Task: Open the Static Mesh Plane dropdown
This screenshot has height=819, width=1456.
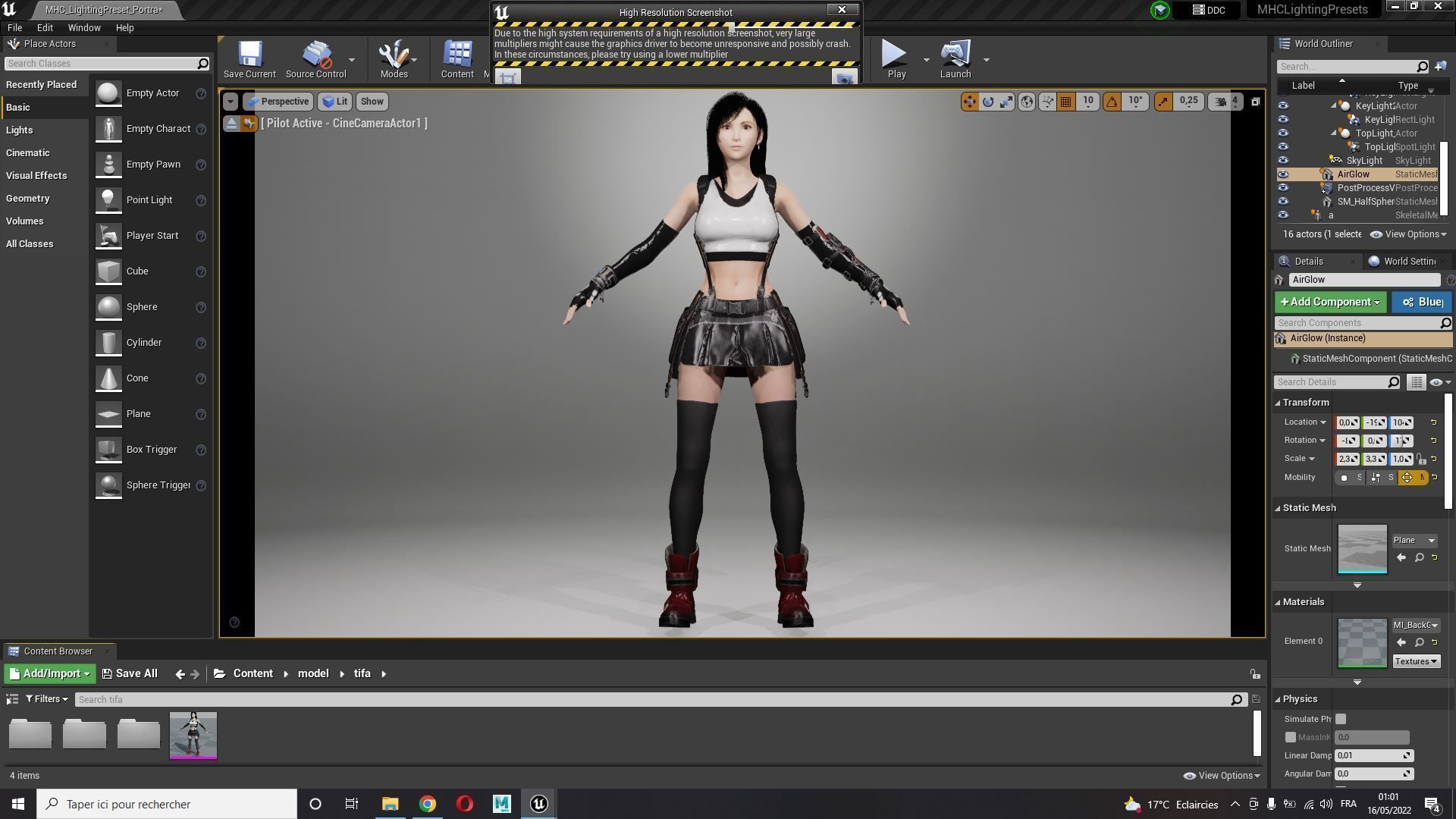Action: coord(1414,541)
